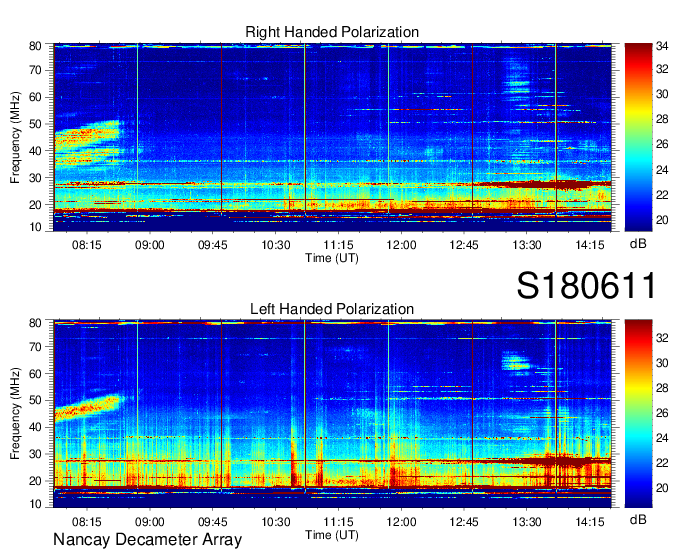This screenshot has width=680, height=552.
Task: Click the "Left Handed Polarization" plot title
Action: (x=332, y=309)
